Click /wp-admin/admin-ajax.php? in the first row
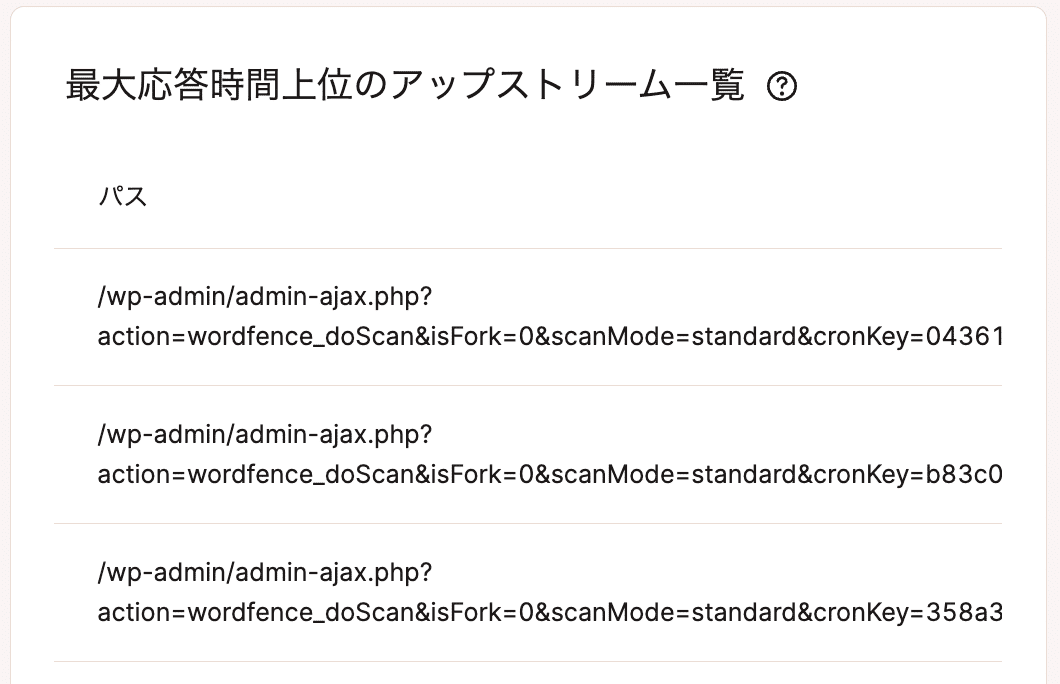The image size is (1060, 684). click(x=265, y=297)
